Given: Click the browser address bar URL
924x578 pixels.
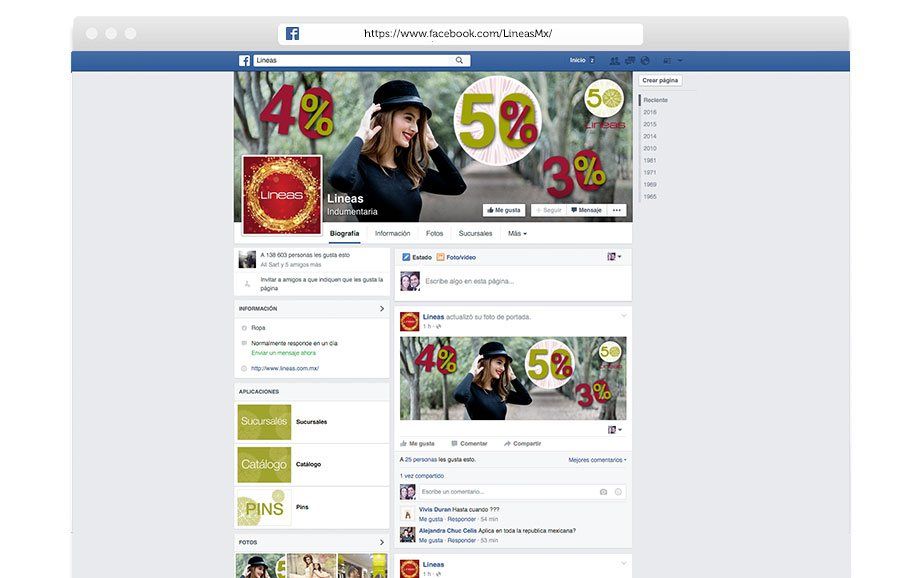Looking at the screenshot, I should [458, 34].
